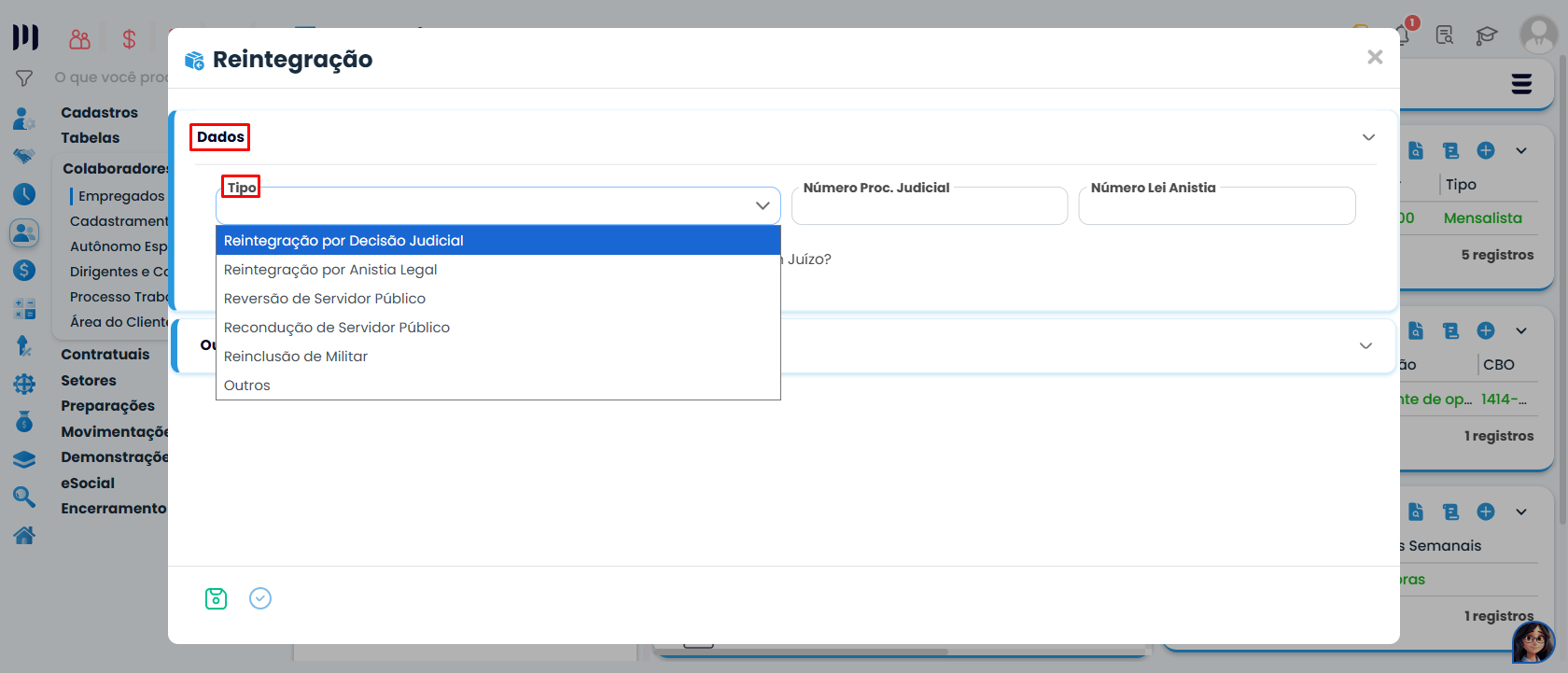The width and height of the screenshot is (1568, 673).
Task: Collapse the CBO card with its chevron
Action: (x=1521, y=330)
